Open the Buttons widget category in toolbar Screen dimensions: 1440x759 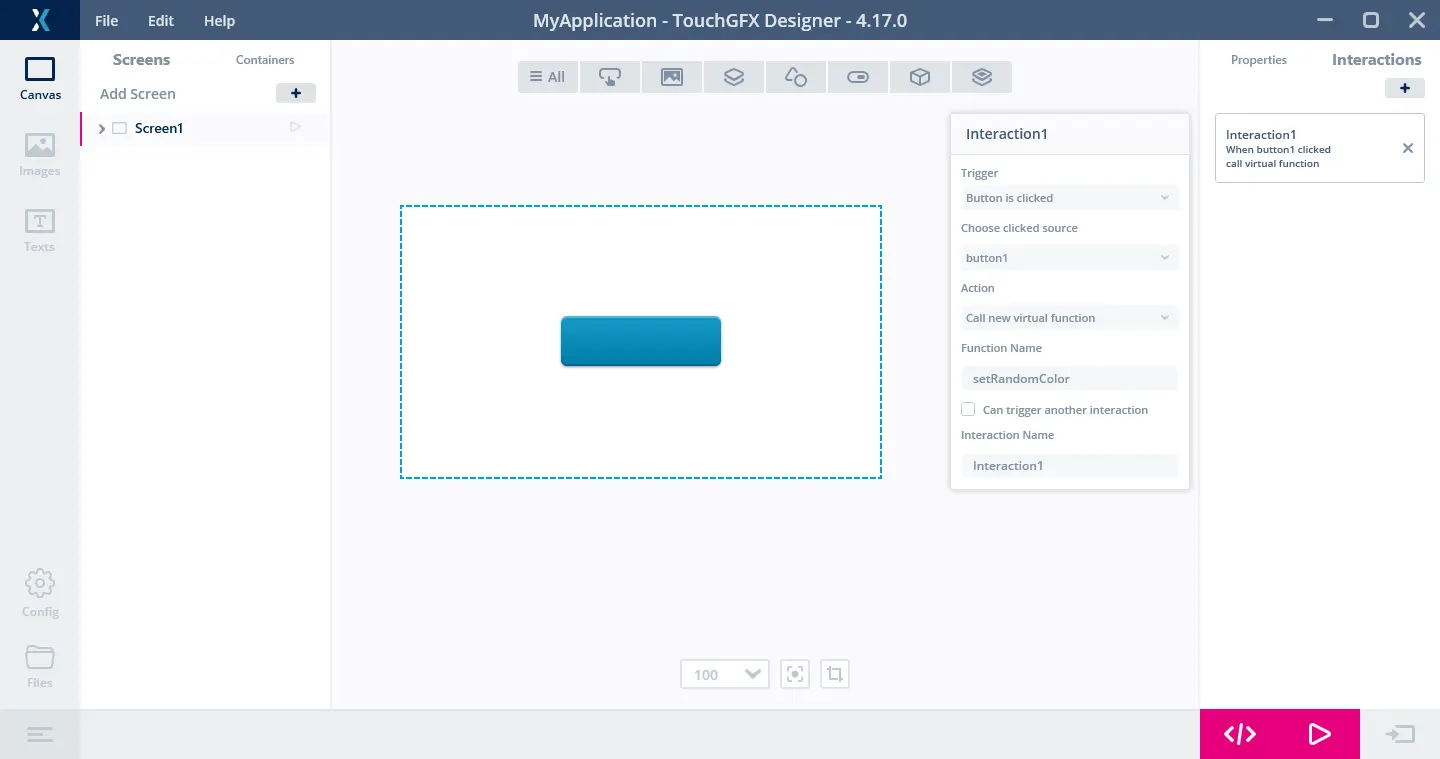610,77
